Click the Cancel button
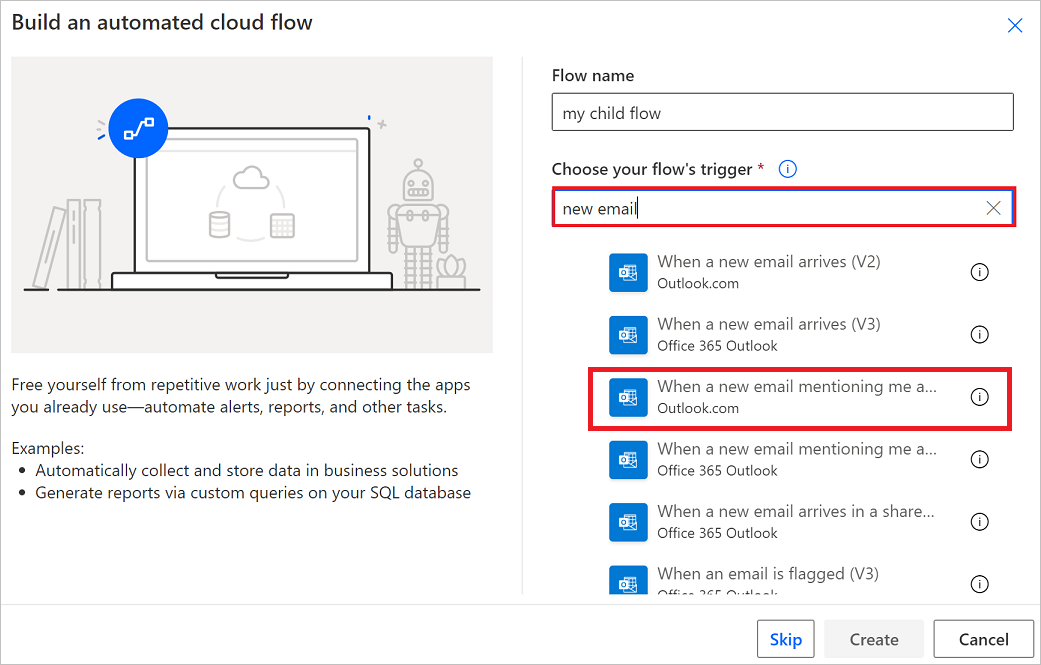 point(983,638)
